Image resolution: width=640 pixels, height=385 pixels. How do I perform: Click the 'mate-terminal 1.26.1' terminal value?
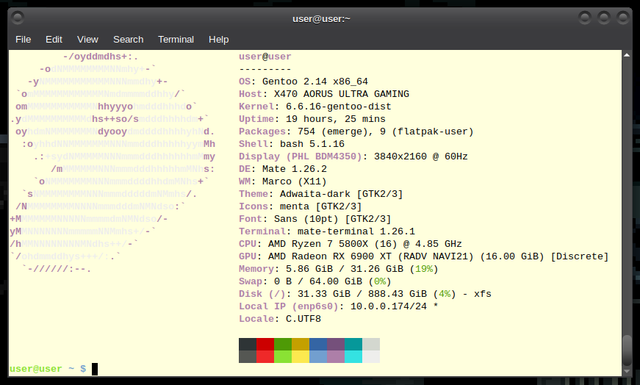tap(356, 231)
